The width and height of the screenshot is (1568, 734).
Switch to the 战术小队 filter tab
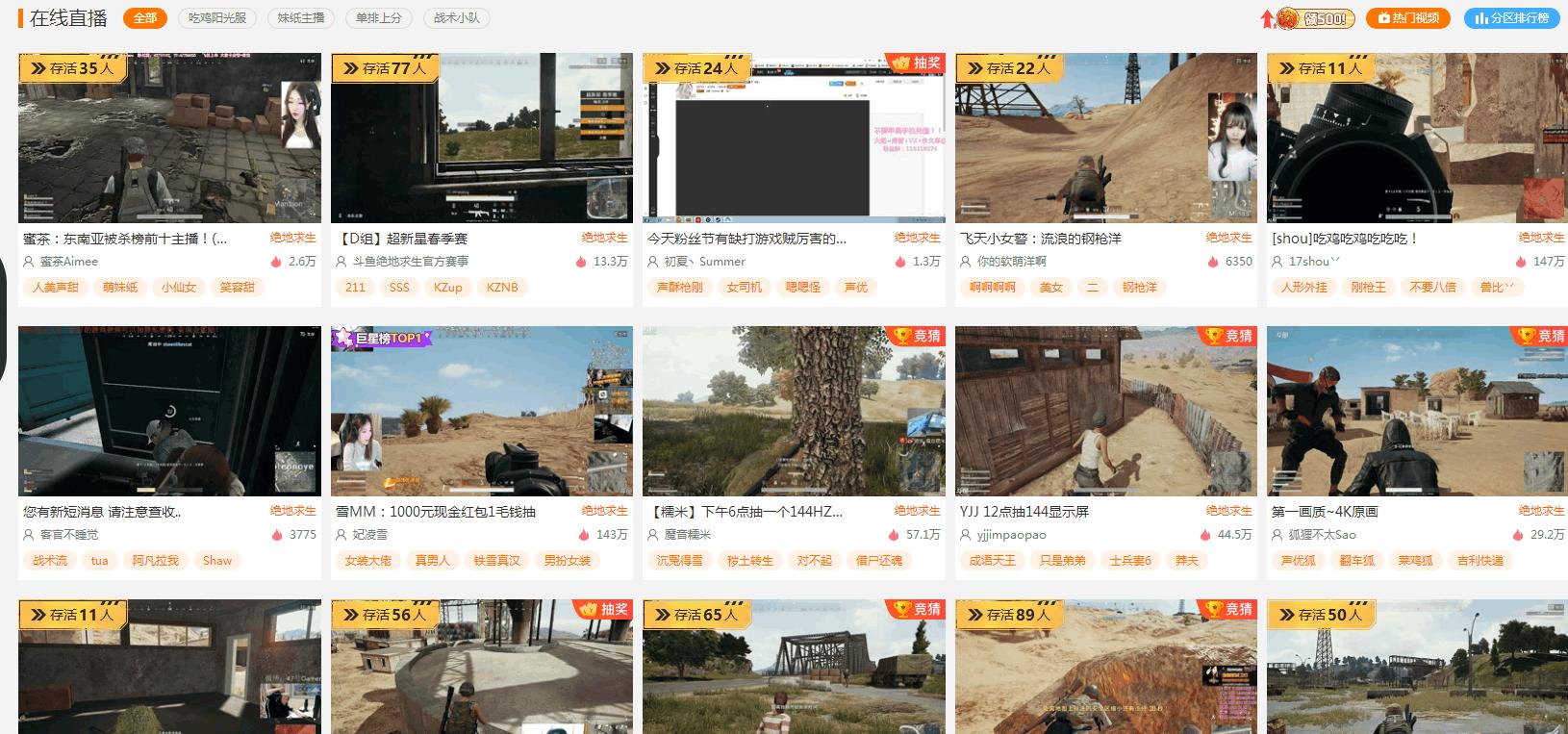[457, 18]
